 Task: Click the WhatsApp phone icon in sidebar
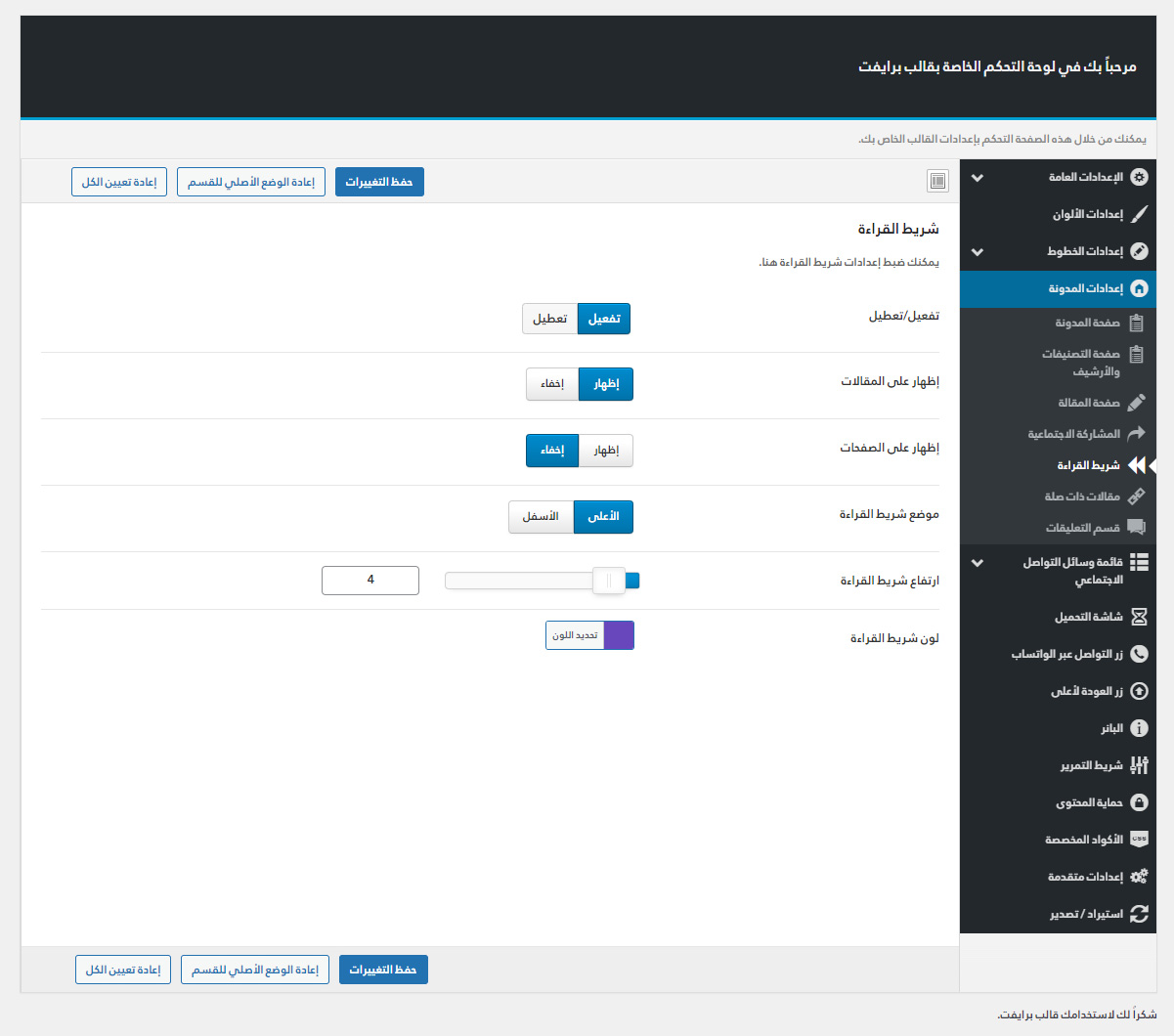pyautogui.click(x=1139, y=654)
